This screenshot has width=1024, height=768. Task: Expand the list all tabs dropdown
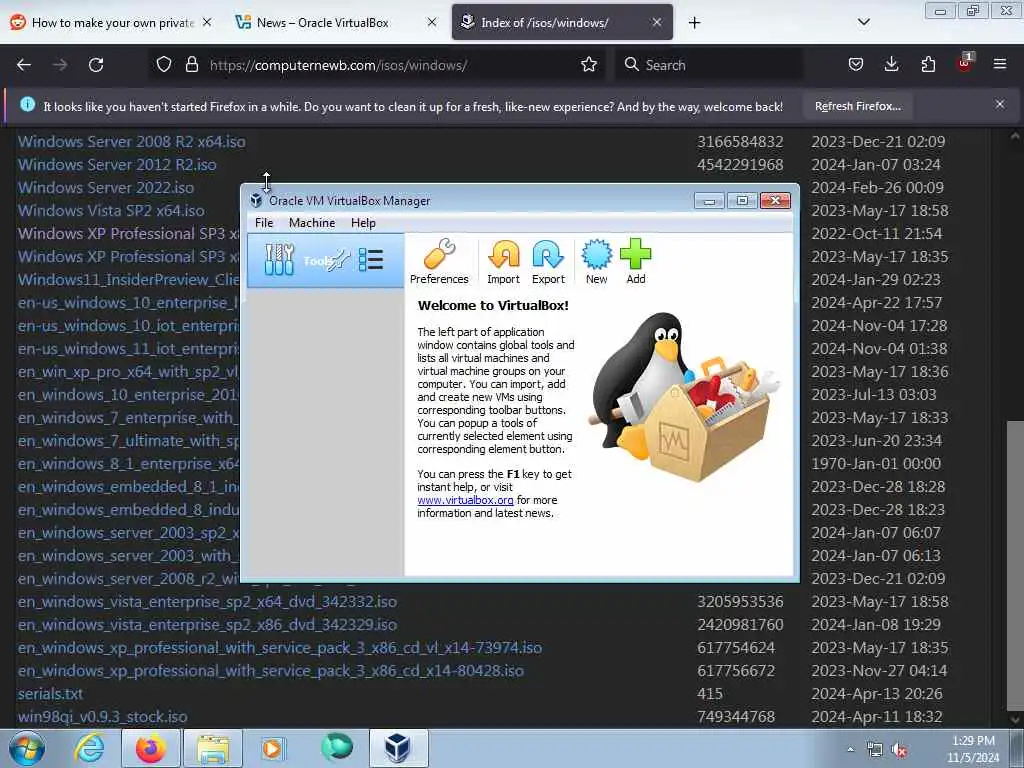[863, 22]
